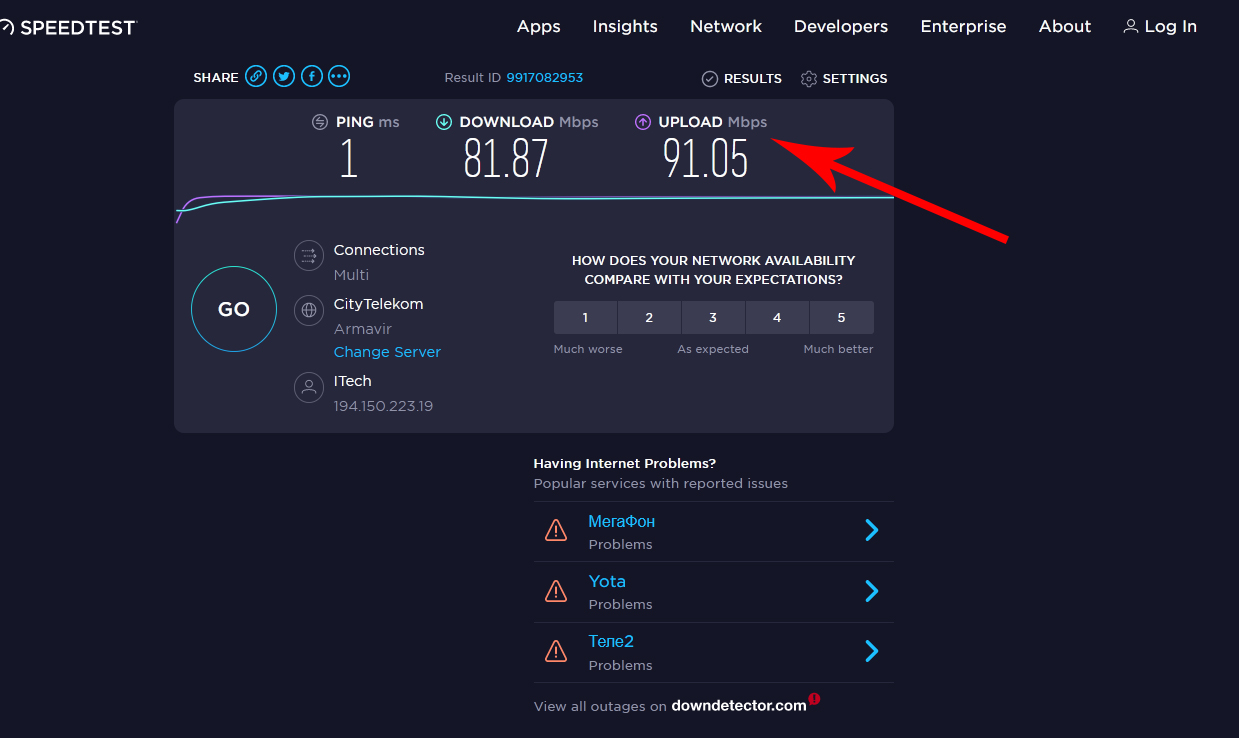Viewport: 1239px width, 738px height.
Task: Click the МегаФон warning triangle icon
Action: tap(556, 530)
